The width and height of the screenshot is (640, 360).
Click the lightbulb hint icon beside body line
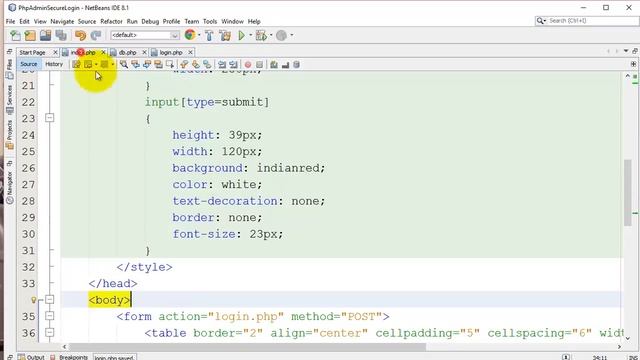[34, 300]
